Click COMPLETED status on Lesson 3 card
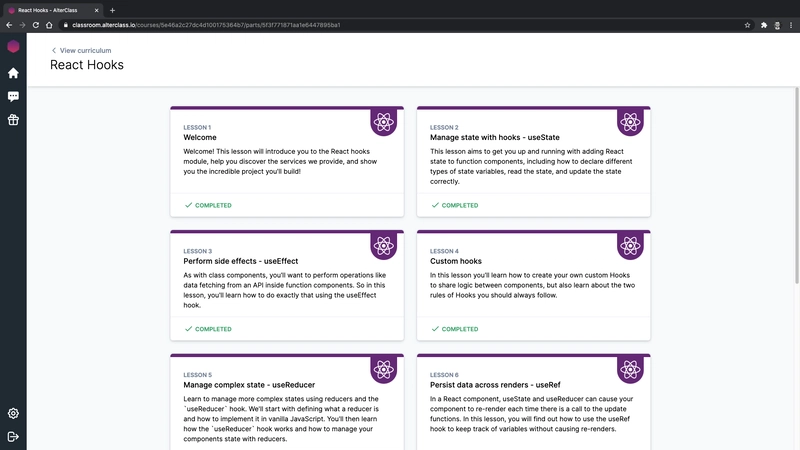 208,329
